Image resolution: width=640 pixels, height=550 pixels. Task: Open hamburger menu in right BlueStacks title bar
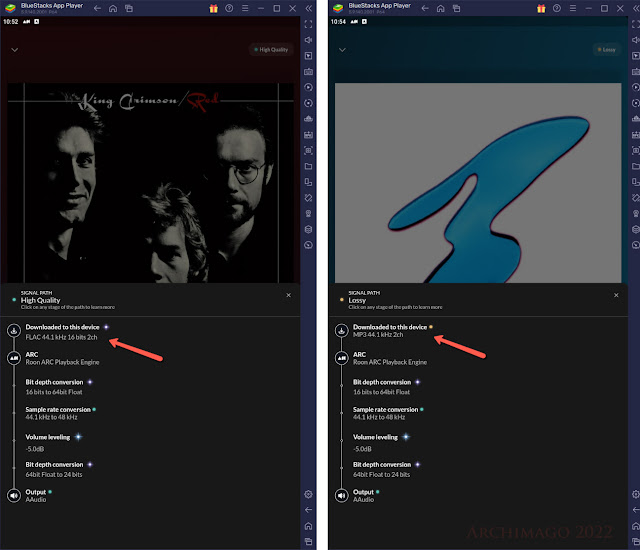573,8
